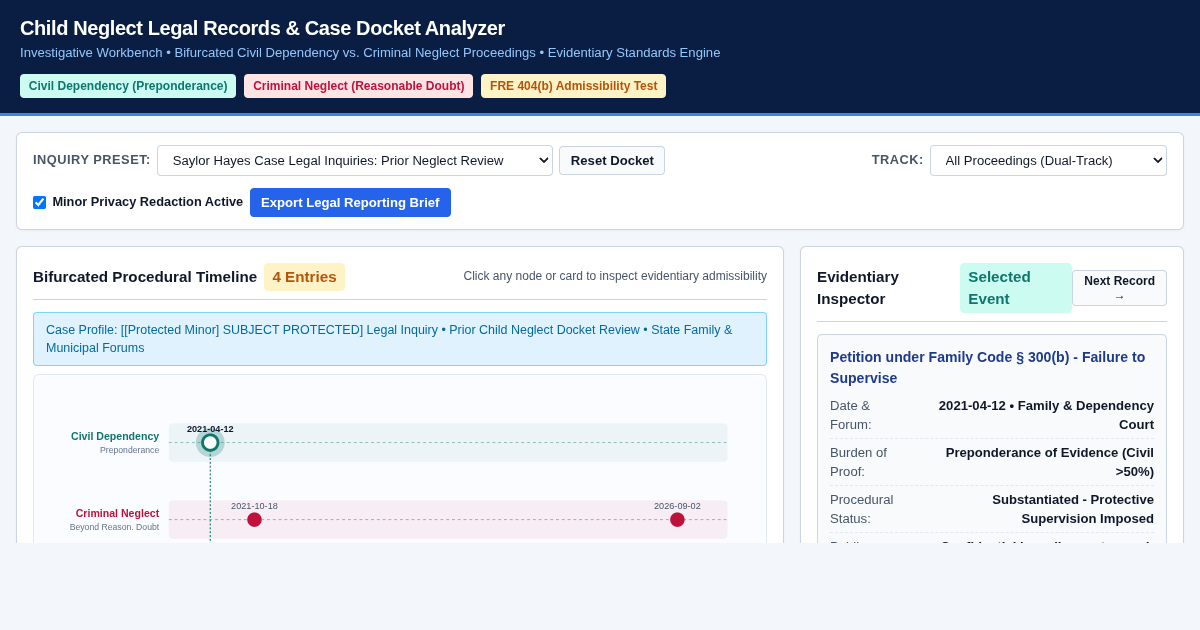Screen dimensions: 1200x630
Task: Click the 2021-10-18 criminal neglect timeline node
Action: point(254,519)
